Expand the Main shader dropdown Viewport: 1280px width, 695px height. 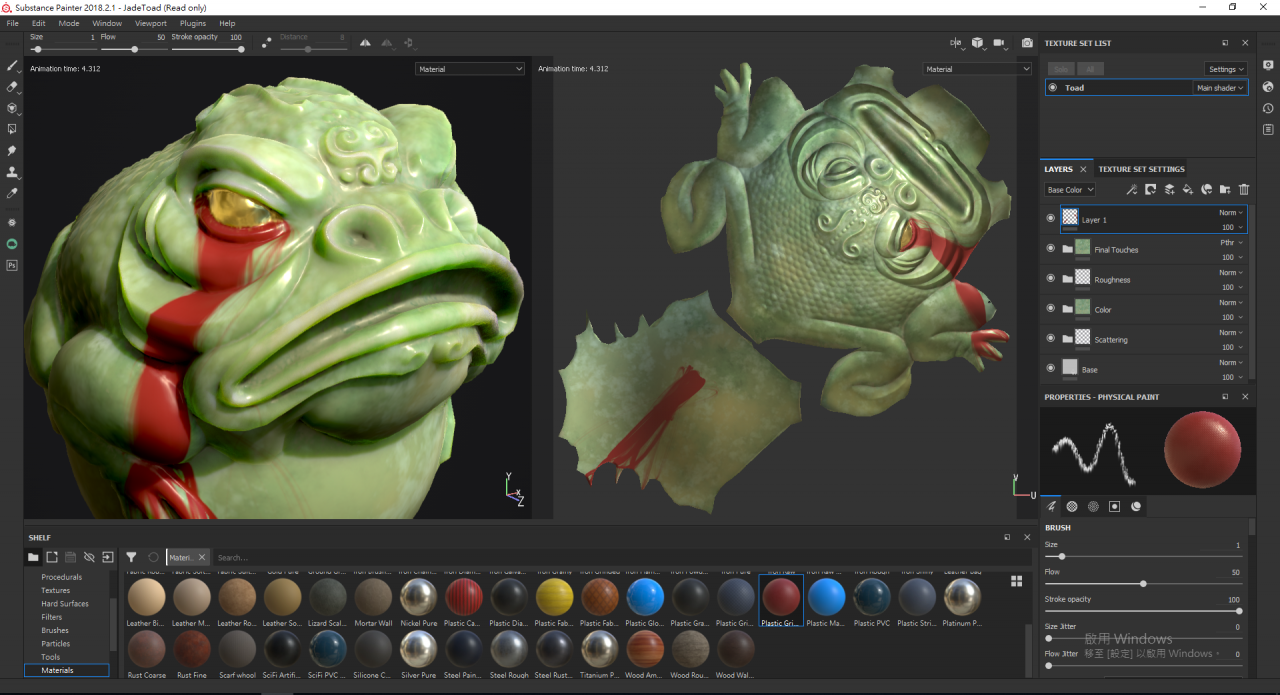[1220, 88]
